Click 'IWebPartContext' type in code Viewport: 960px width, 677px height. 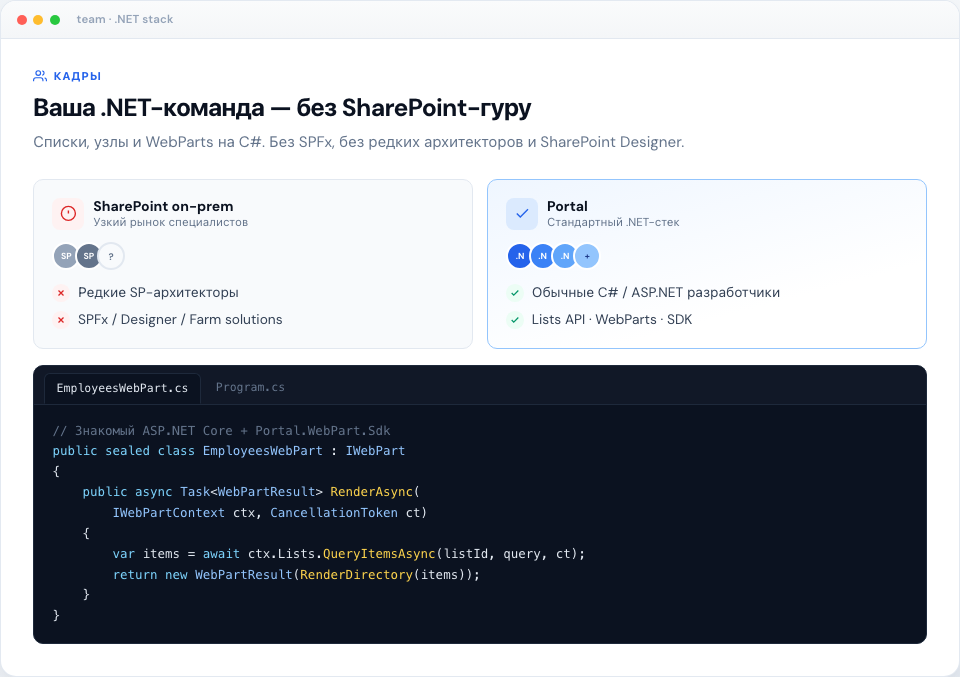(x=168, y=513)
